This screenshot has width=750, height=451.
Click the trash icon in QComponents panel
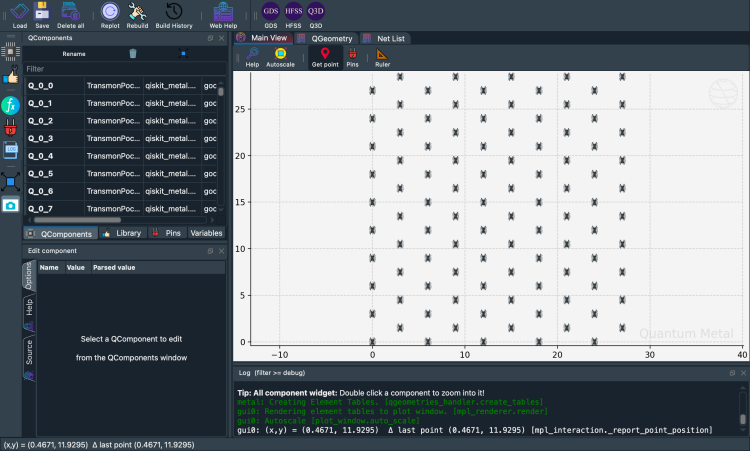133,54
